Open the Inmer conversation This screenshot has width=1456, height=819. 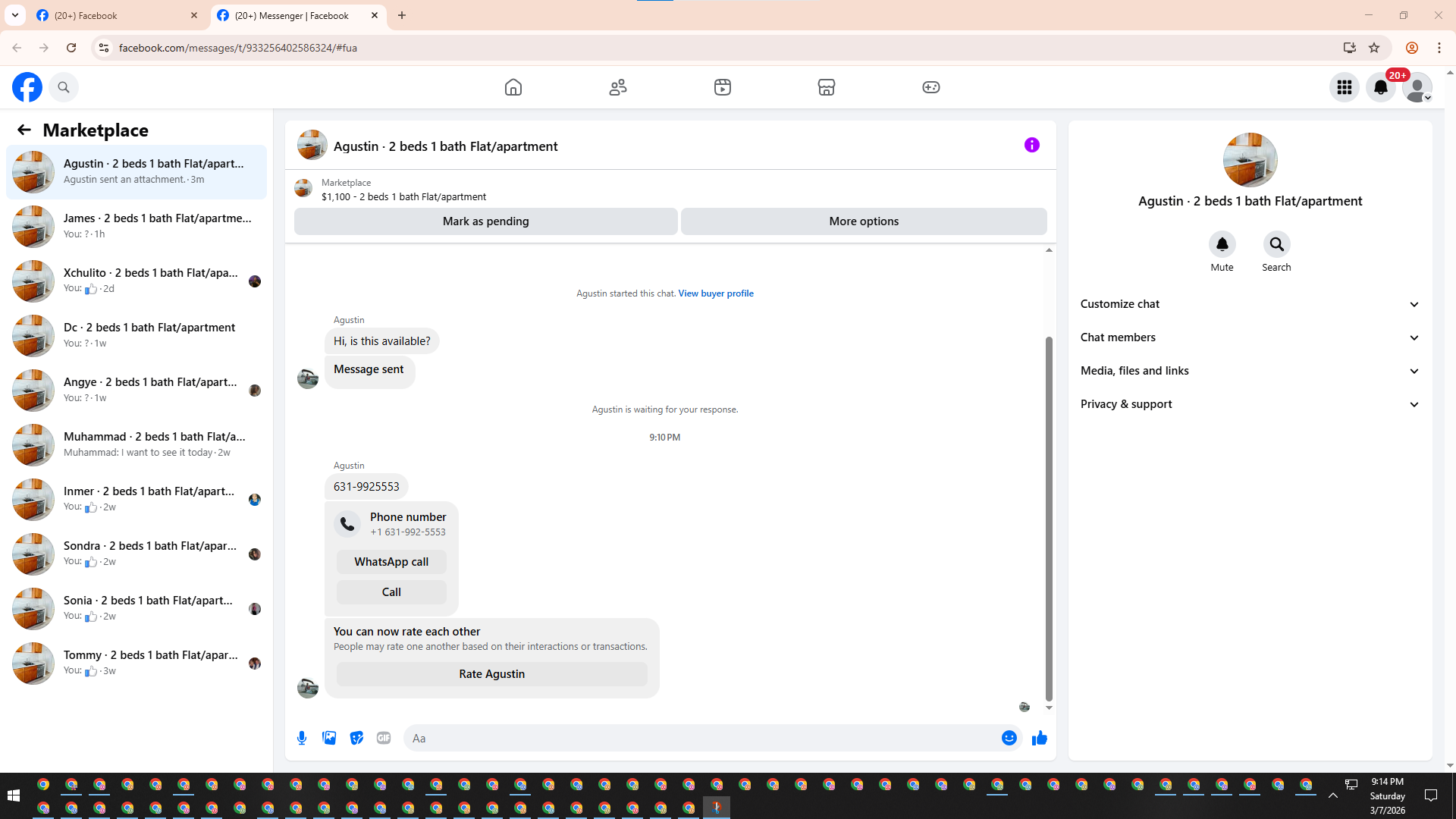point(136,500)
